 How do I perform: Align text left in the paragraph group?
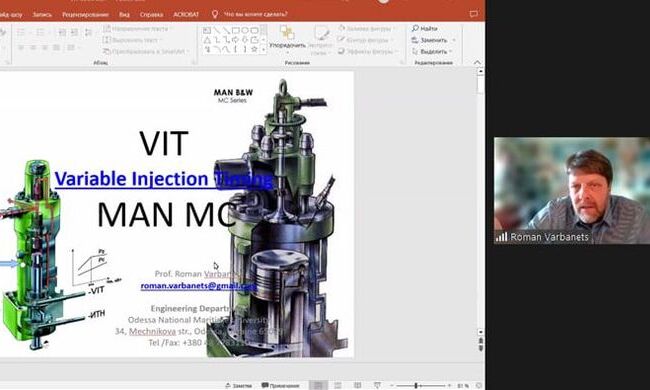21,48
